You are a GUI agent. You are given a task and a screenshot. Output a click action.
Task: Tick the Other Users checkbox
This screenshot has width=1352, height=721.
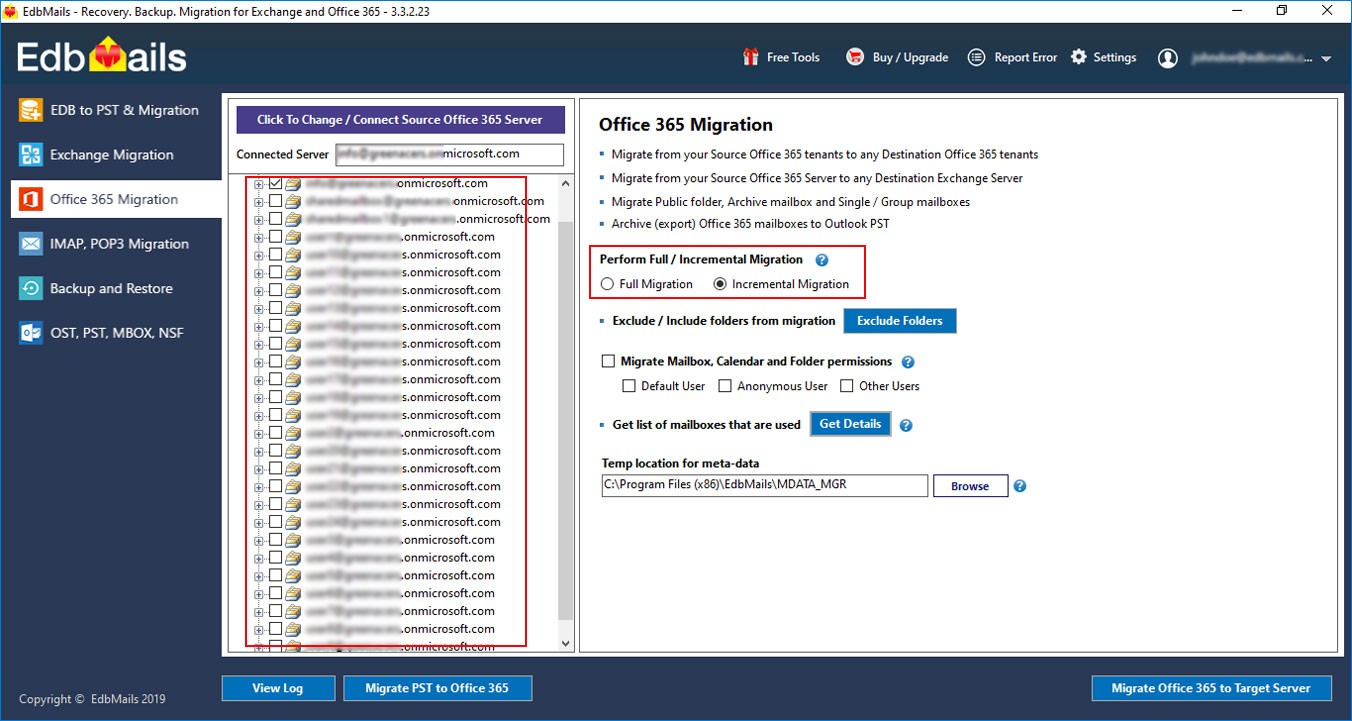[x=847, y=386]
